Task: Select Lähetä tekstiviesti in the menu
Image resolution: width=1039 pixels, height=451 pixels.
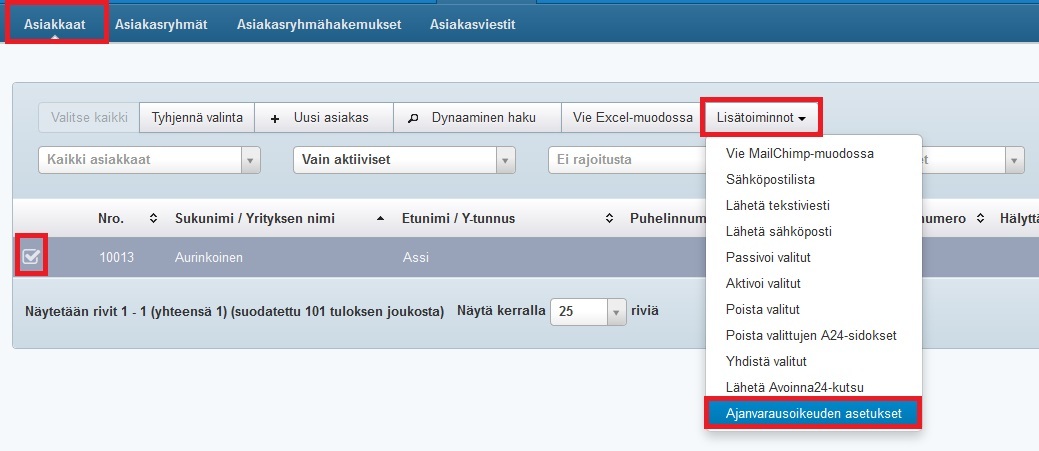Action: point(778,206)
